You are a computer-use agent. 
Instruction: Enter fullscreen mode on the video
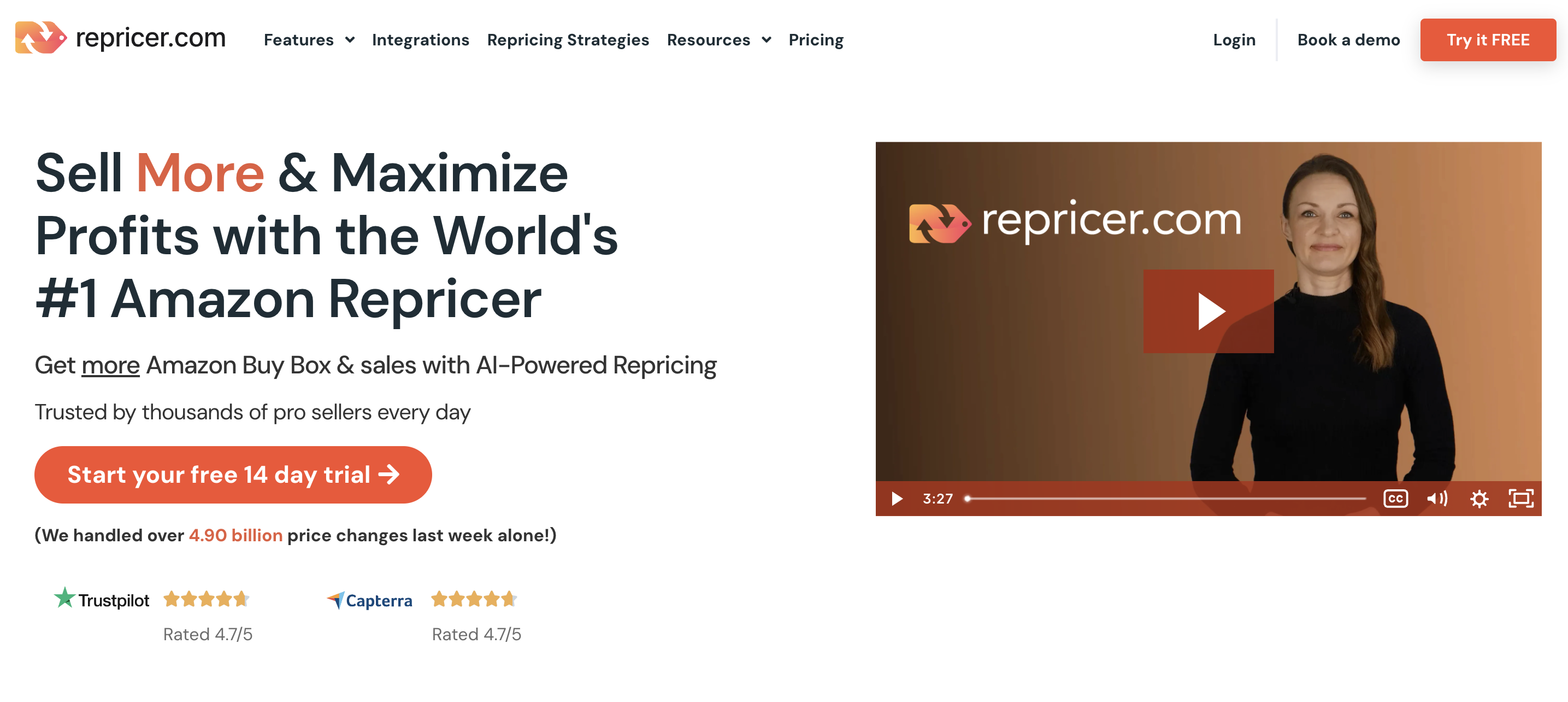tap(1520, 499)
